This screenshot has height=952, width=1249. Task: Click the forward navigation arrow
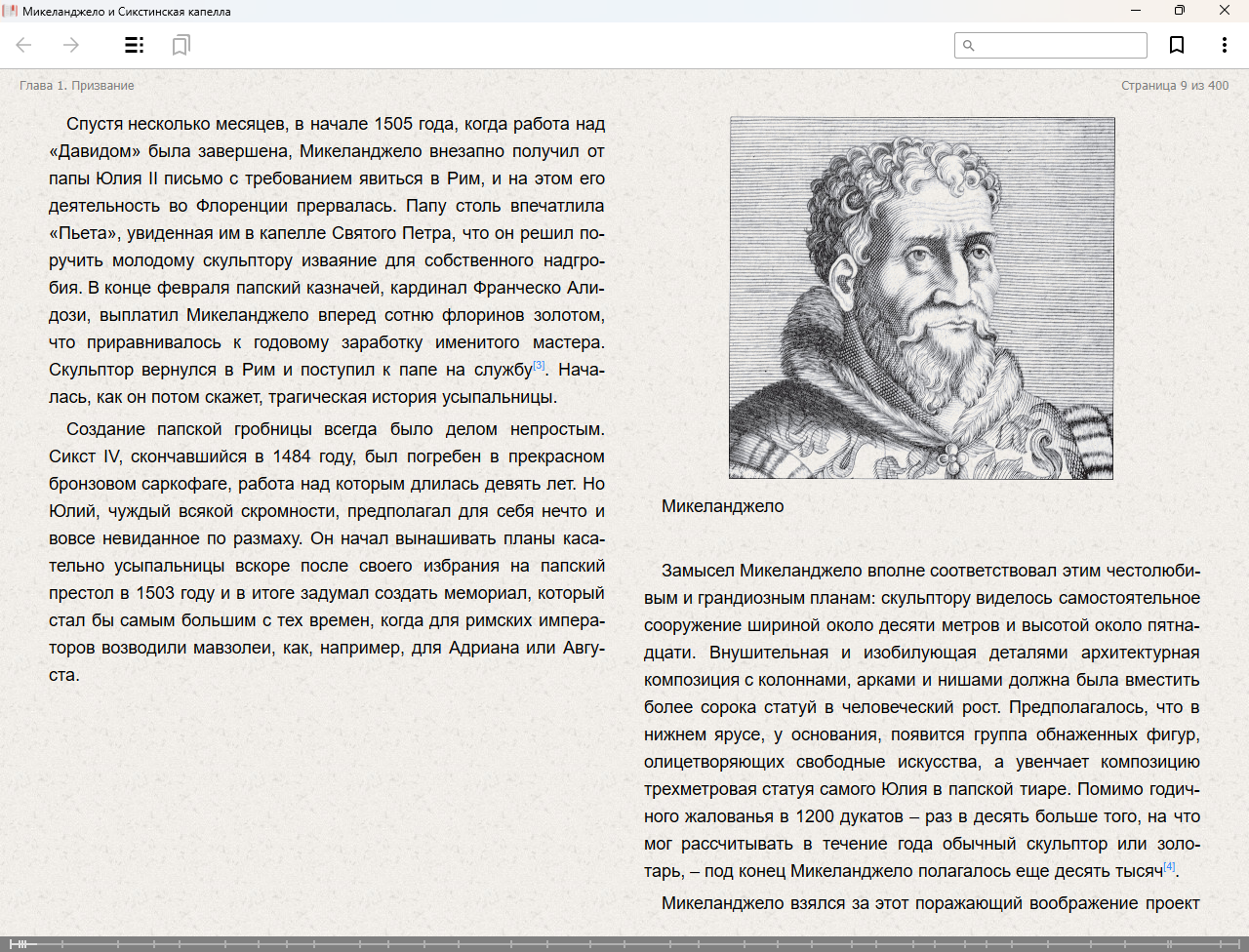pyautogui.click(x=71, y=45)
